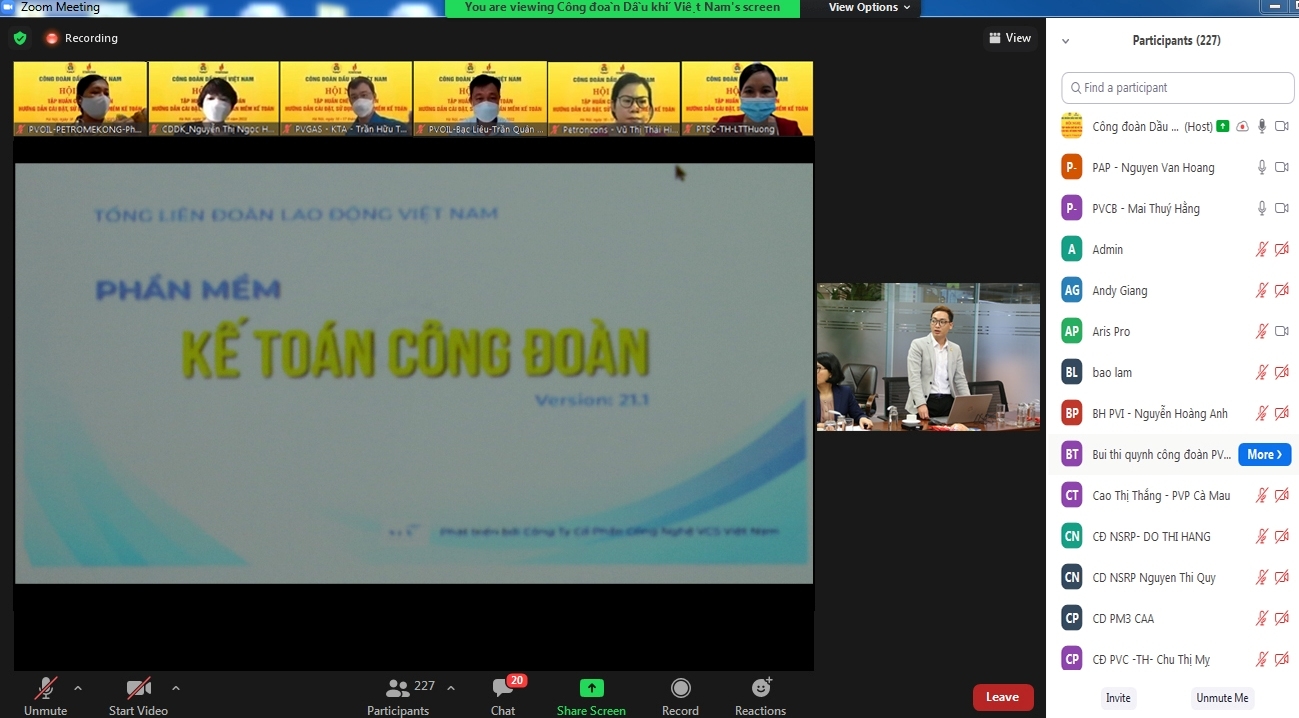Select PTSC-TH-LTTHuong video thumbnail
The height and width of the screenshot is (718, 1299).
pos(747,98)
